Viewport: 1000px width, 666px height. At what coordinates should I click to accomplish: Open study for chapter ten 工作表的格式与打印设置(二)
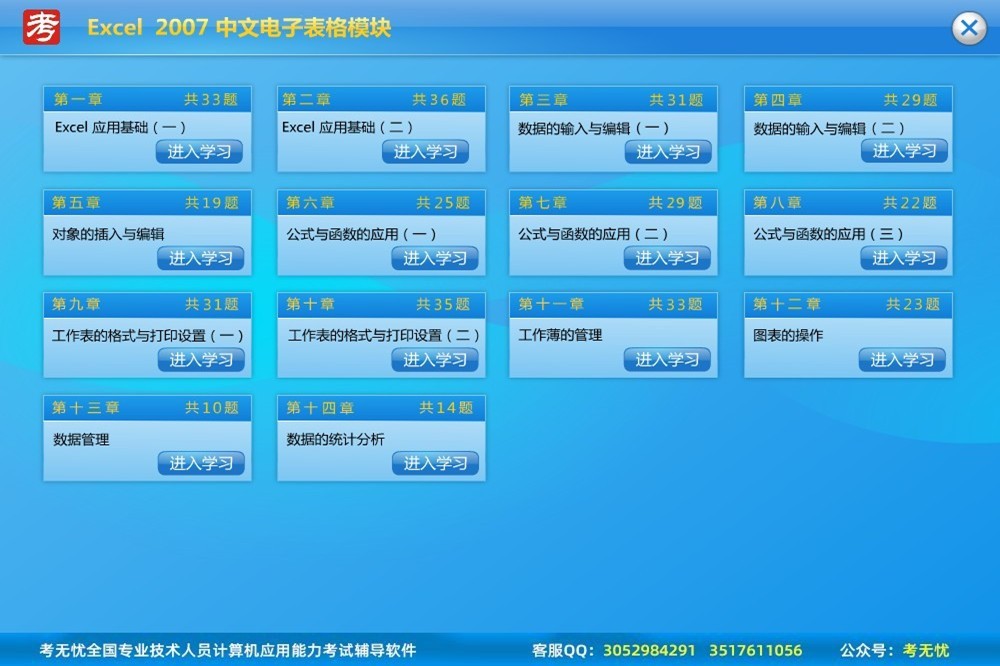(434, 360)
